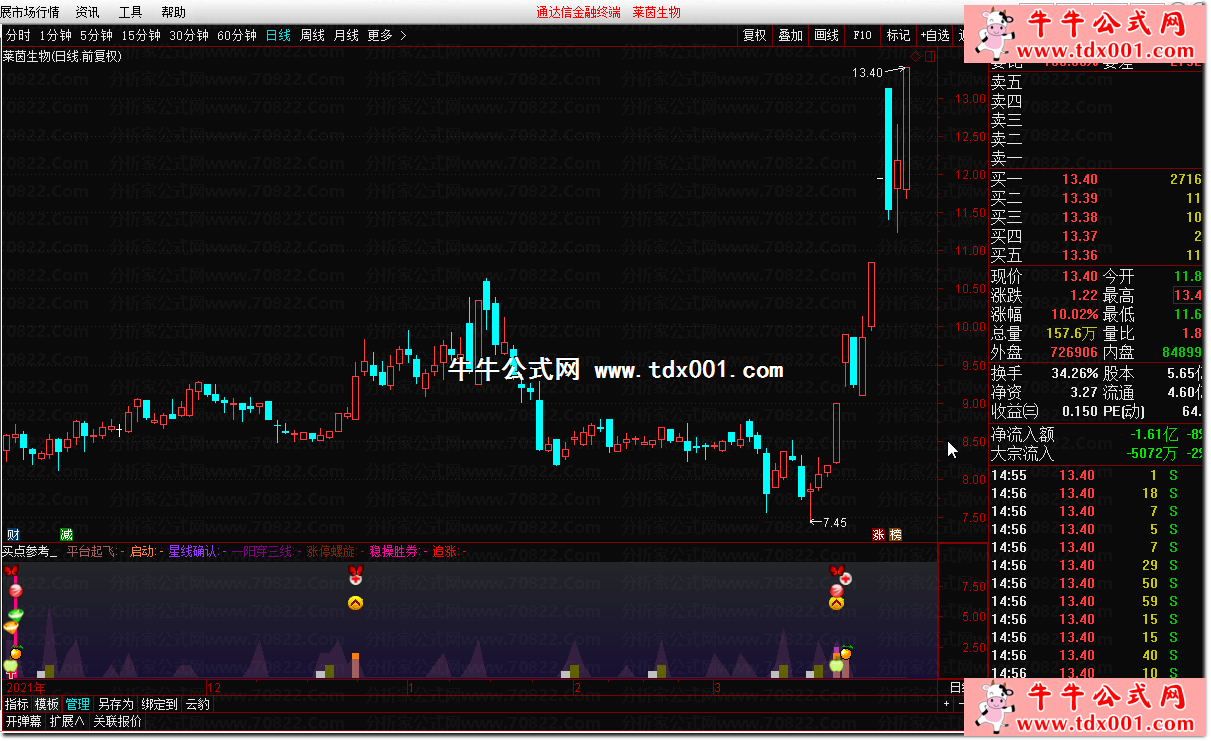Click the 标记 mark button
Screen dimensions: 1211x741
[898, 35]
